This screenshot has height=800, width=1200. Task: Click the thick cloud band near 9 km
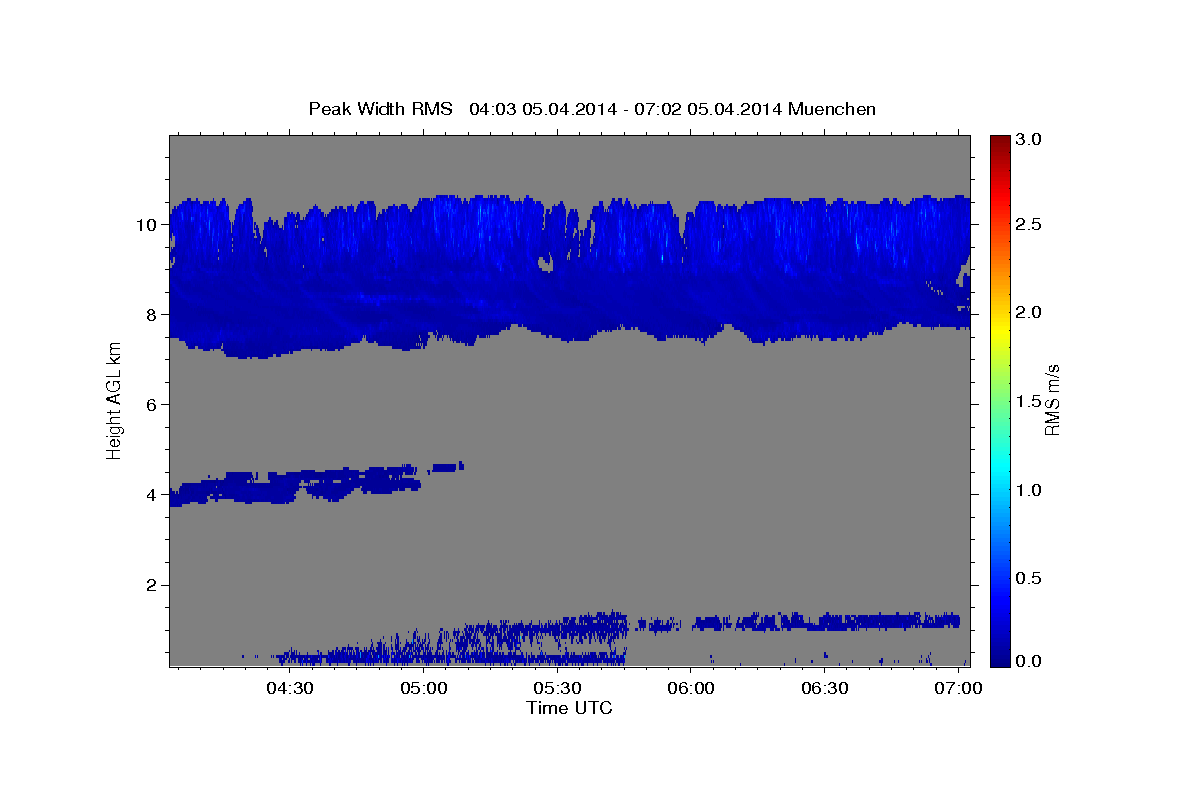[570, 275]
